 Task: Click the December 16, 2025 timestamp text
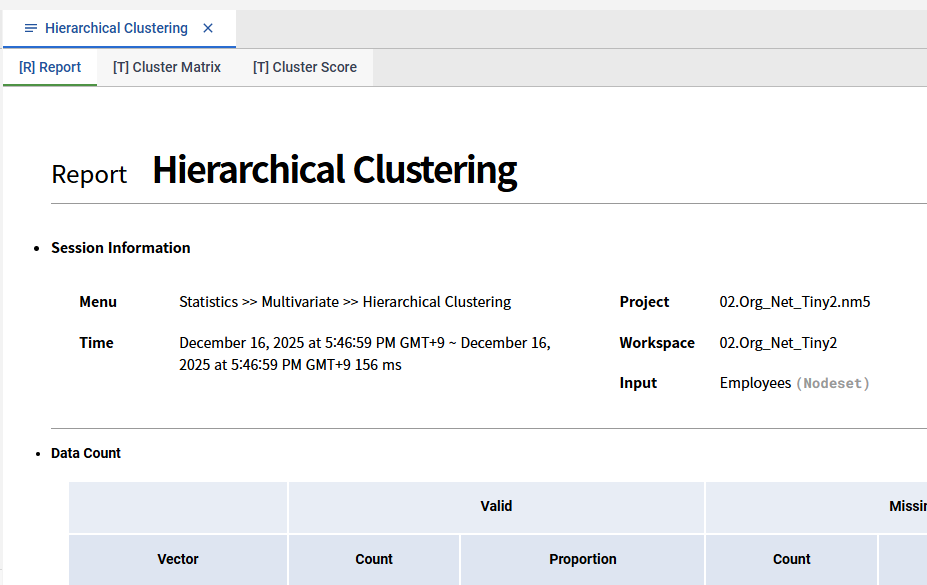click(365, 354)
